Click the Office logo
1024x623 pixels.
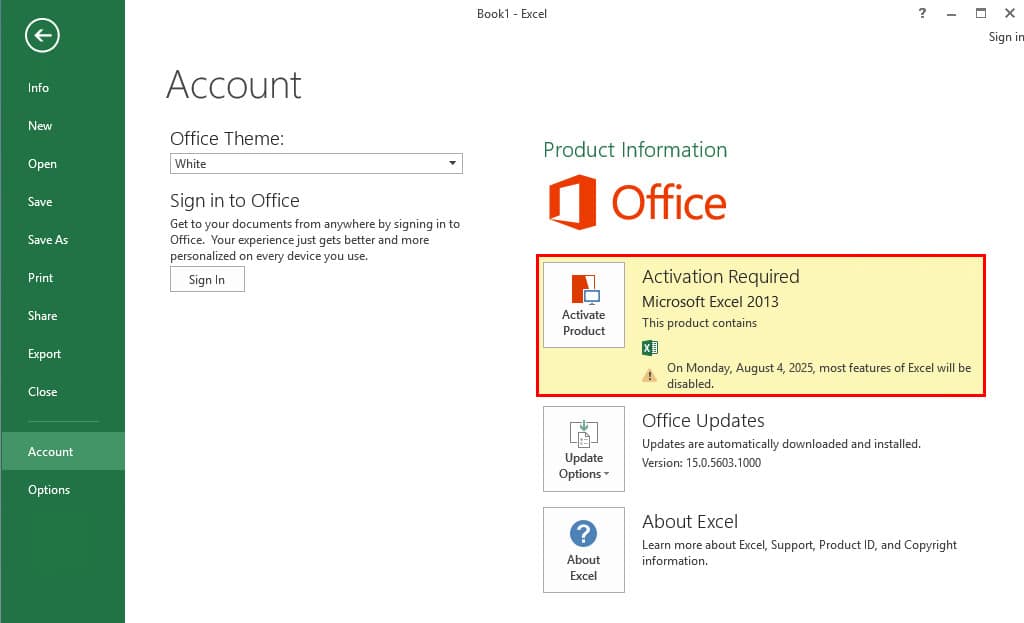(x=637, y=202)
